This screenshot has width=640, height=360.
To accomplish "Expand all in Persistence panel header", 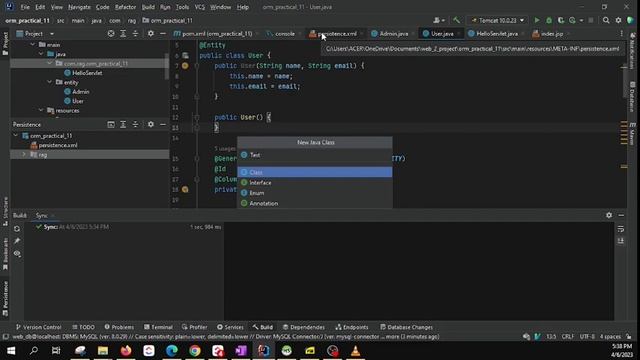I will tap(123, 124).
